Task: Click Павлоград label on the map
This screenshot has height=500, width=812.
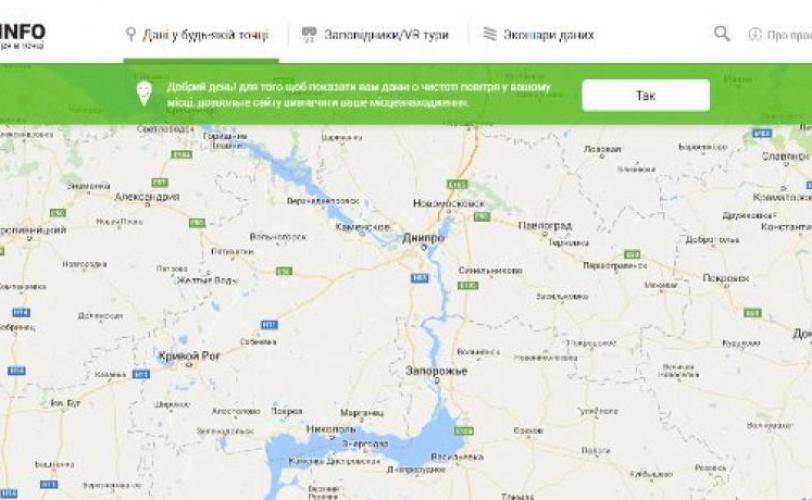Action: [x=545, y=226]
